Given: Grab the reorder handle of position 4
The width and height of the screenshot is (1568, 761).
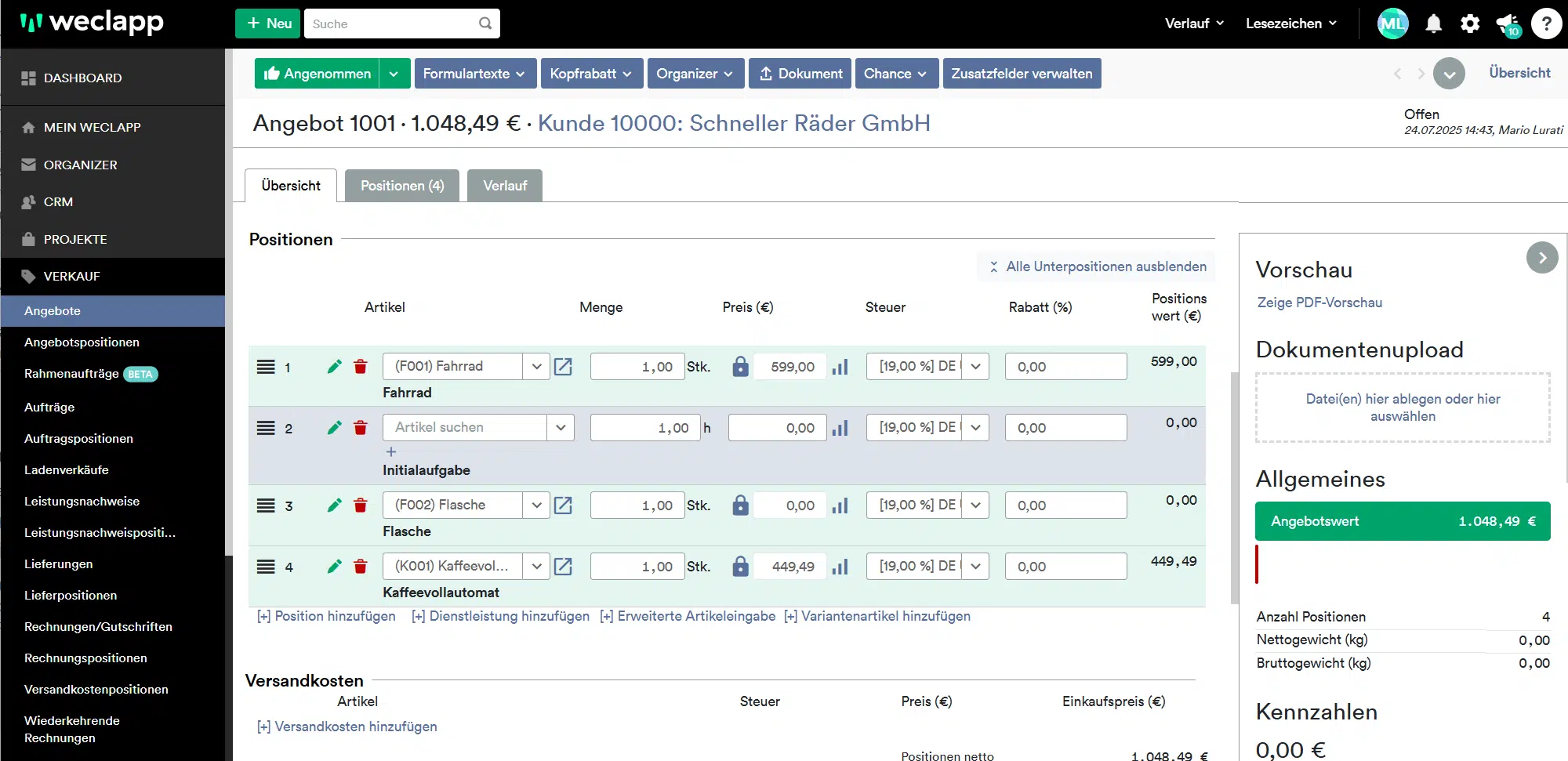Looking at the screenshot, I should coord(266,566).
